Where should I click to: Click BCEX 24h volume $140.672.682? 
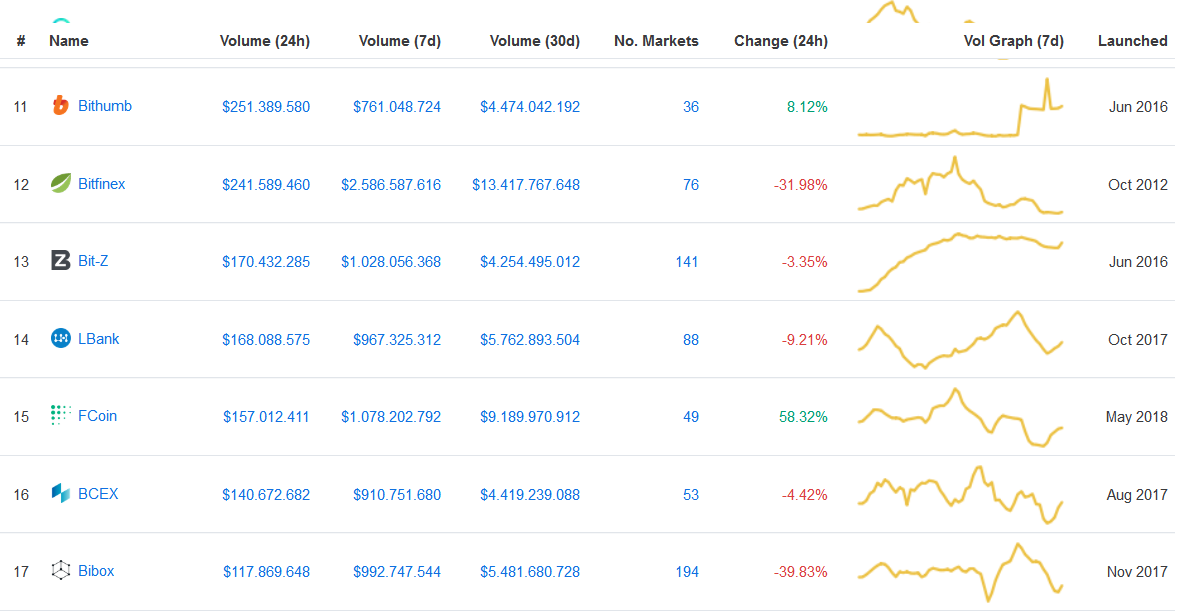[x=266, y=495]
